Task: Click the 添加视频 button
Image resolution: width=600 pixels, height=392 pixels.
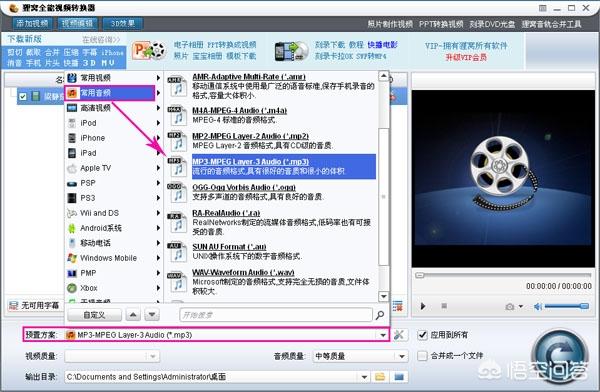Action: pyautogui.click(x=32, y=23)
